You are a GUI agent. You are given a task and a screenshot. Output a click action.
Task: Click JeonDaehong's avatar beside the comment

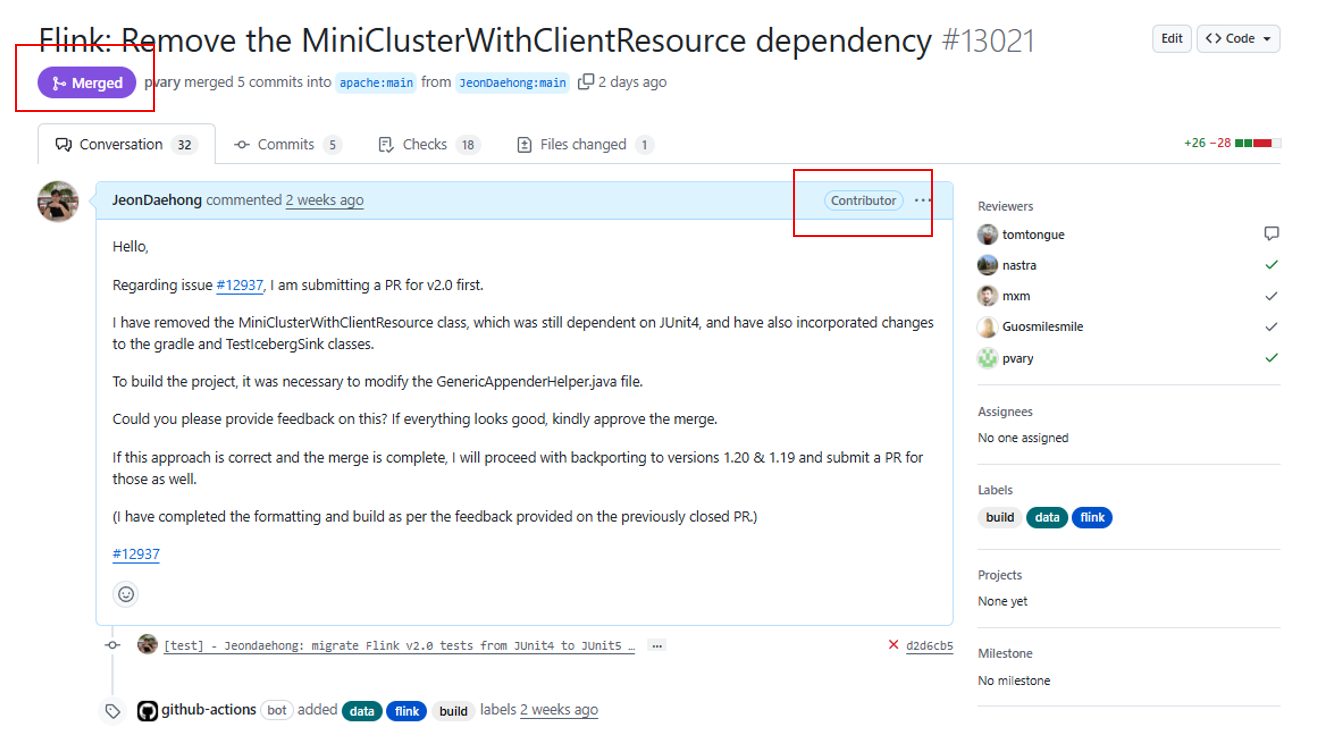point(58,201)
